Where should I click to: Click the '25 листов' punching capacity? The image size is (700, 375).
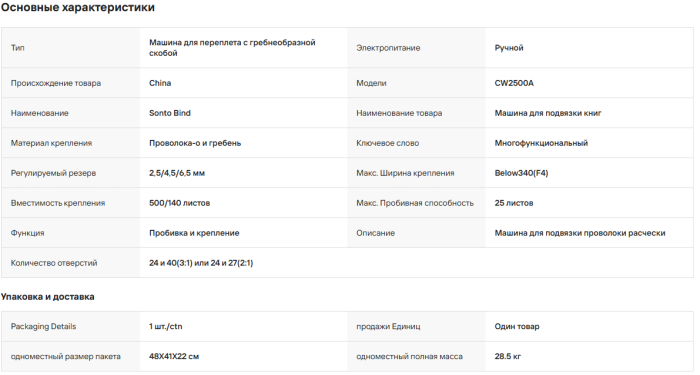point(514,203)
